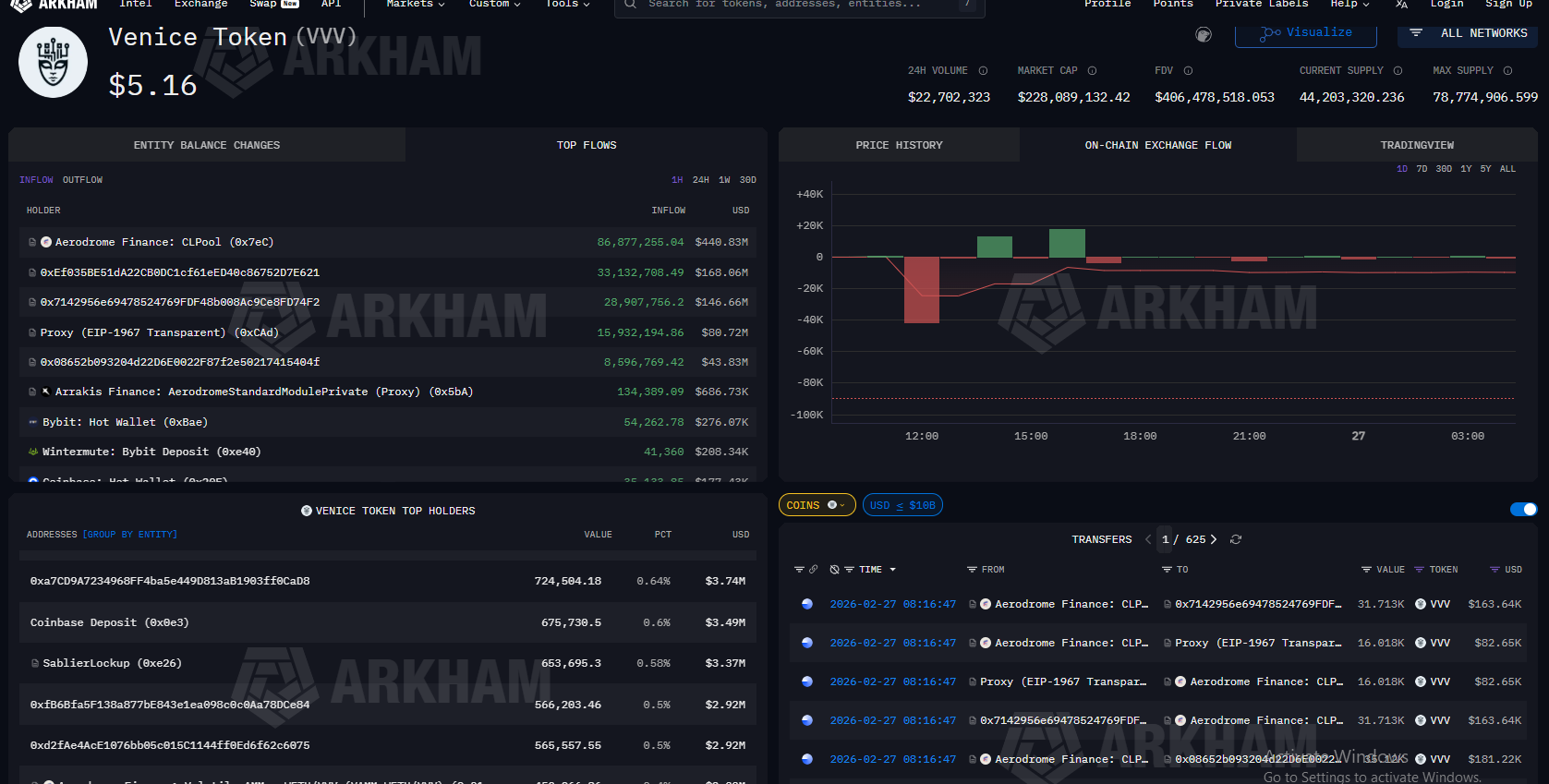The height and width of the screenshot is (784, 1549).
Task: Set exchange flow chart range to ALL
Action: (x=1507, y=169)
